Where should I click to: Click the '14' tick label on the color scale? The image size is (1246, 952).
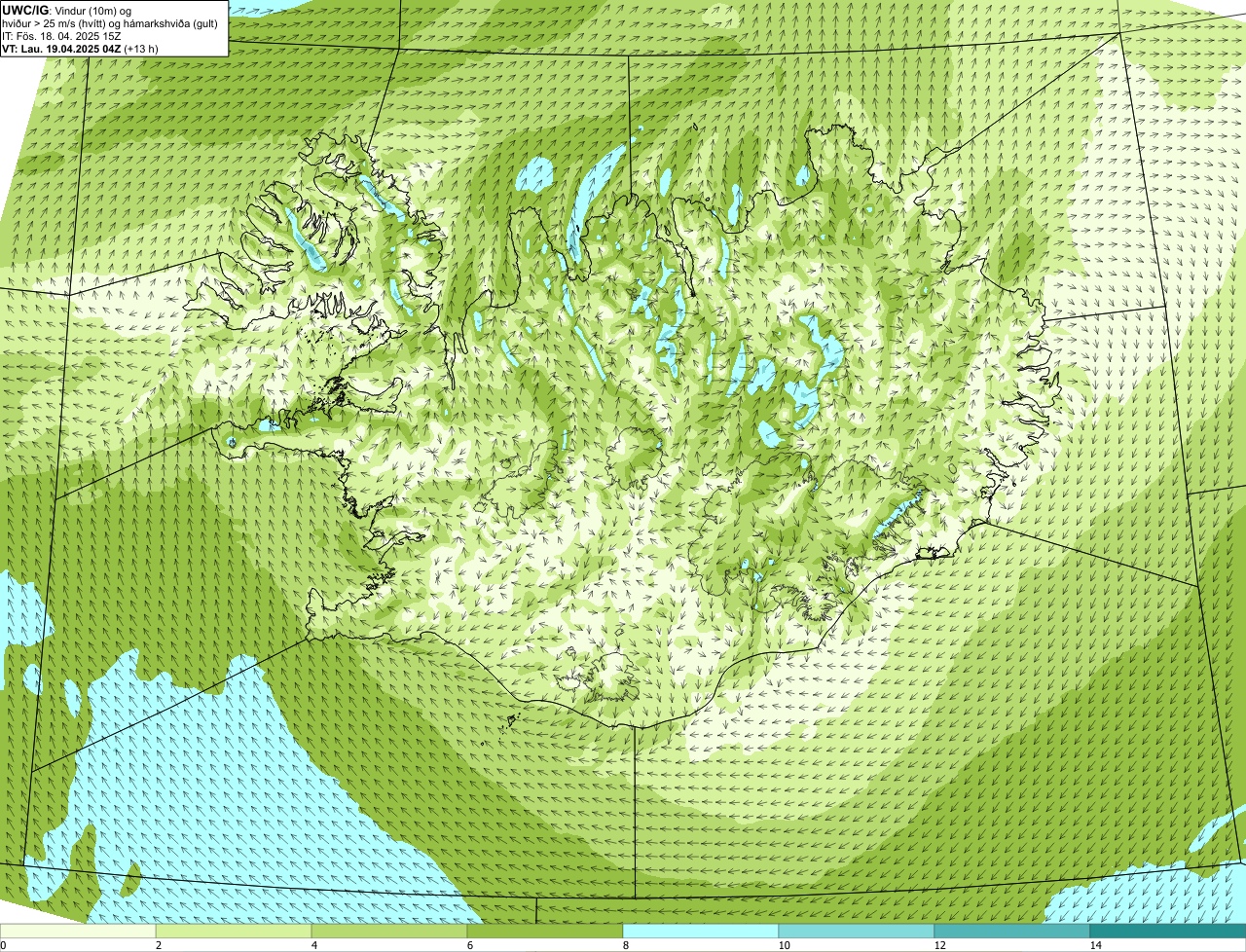point(1095,945)
